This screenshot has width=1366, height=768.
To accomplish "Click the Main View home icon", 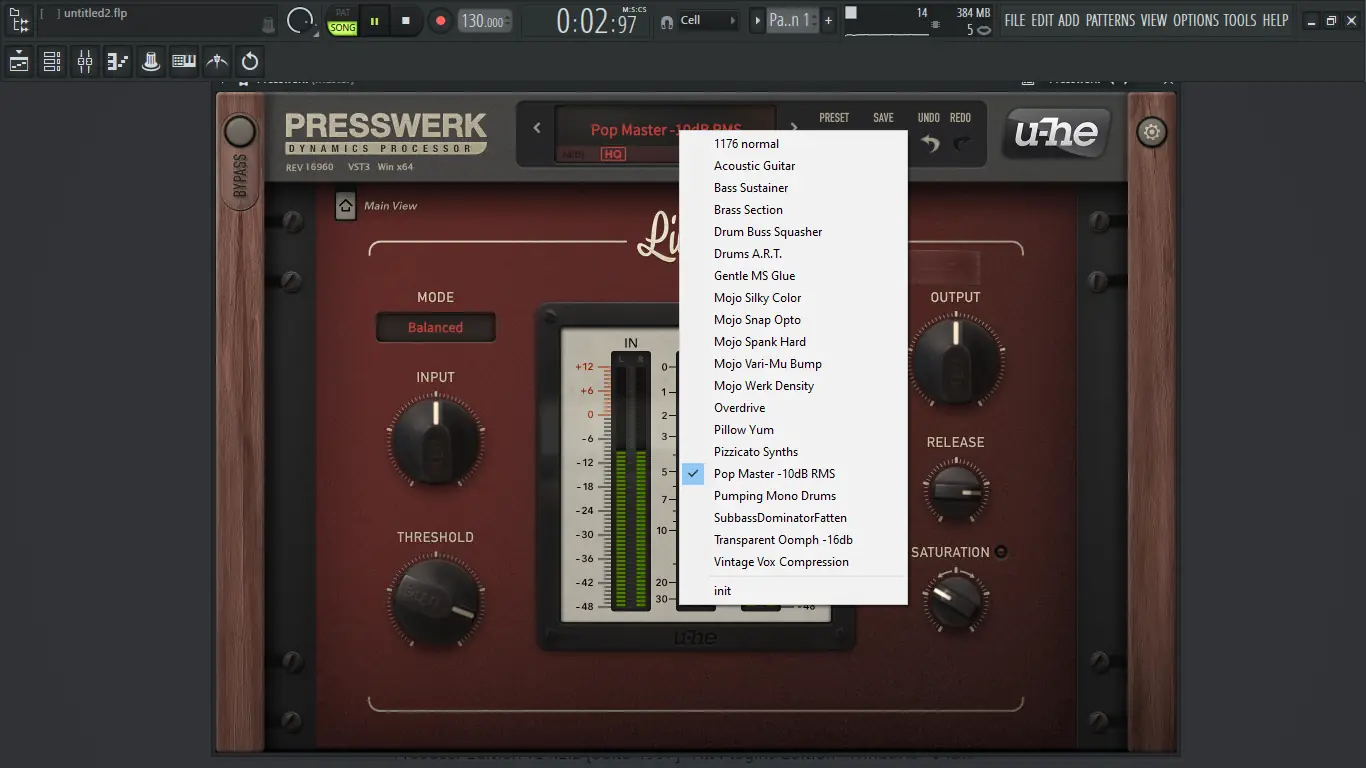I will pos(345,204).
